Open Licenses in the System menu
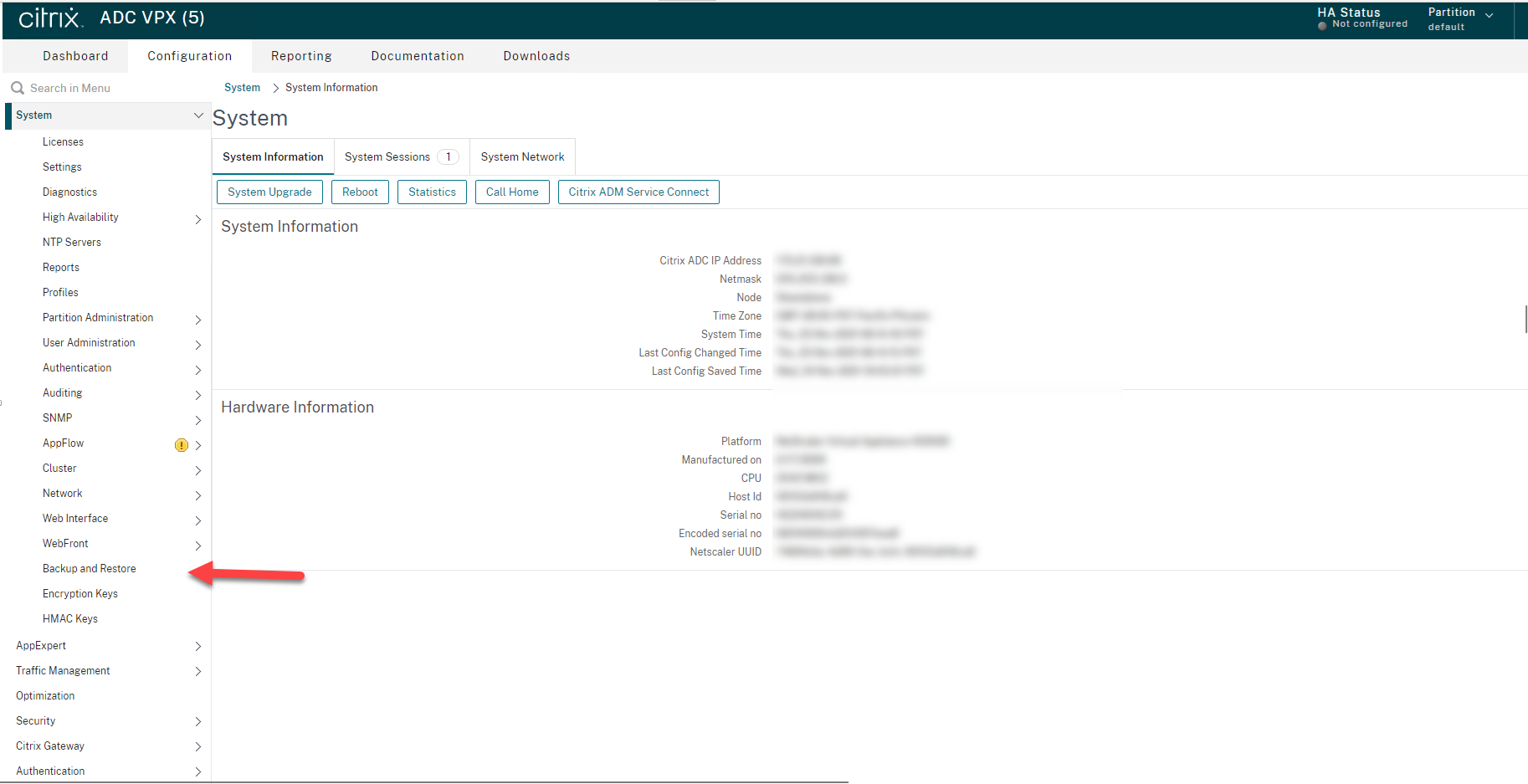Screen dimensions: 1528x784 coord(63,142)
